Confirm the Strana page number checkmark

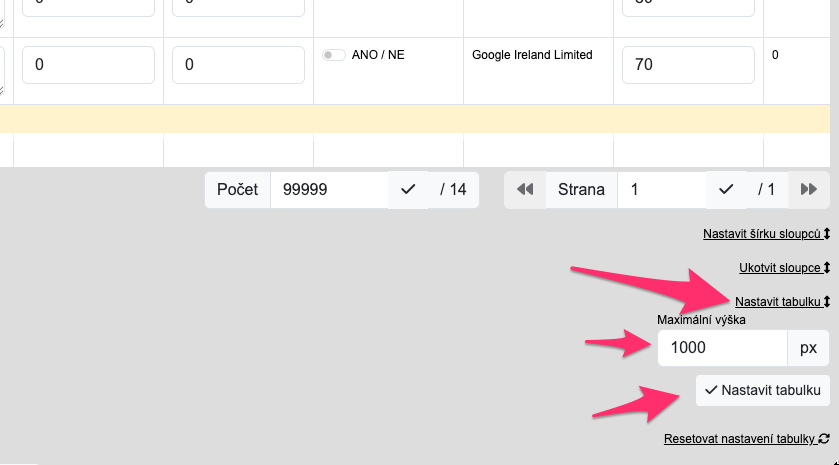[726, 189]
